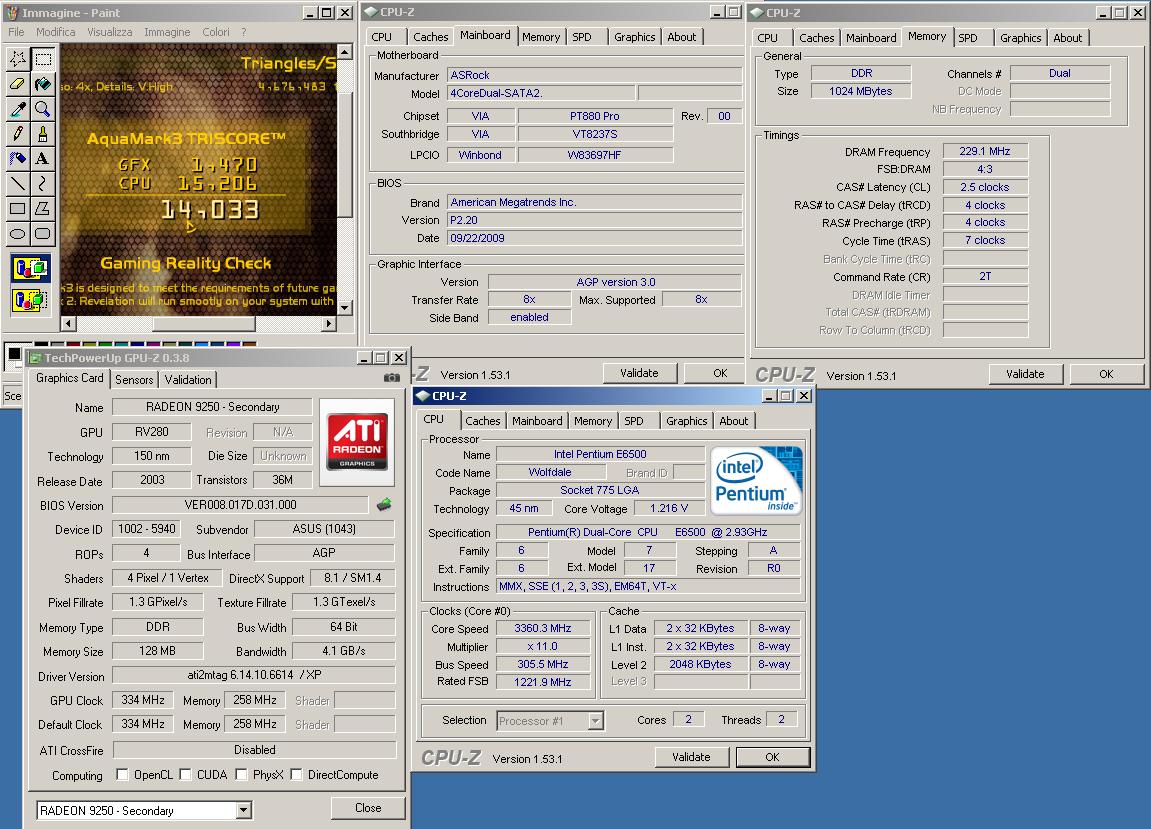The image size is (1151, 829).
Task: Enable the DirectCompute checkbox
Action: (x=297, y=775)
